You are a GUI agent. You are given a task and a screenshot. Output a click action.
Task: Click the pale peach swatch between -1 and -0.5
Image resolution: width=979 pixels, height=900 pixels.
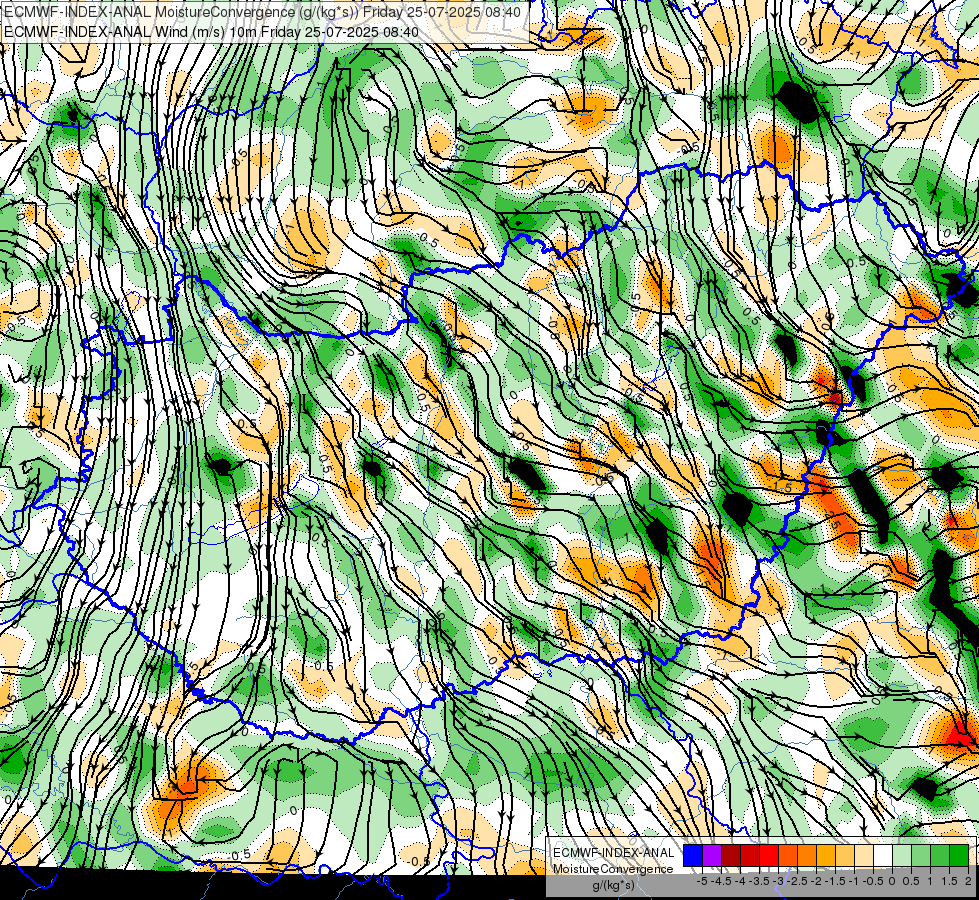(x=864, y=856)
